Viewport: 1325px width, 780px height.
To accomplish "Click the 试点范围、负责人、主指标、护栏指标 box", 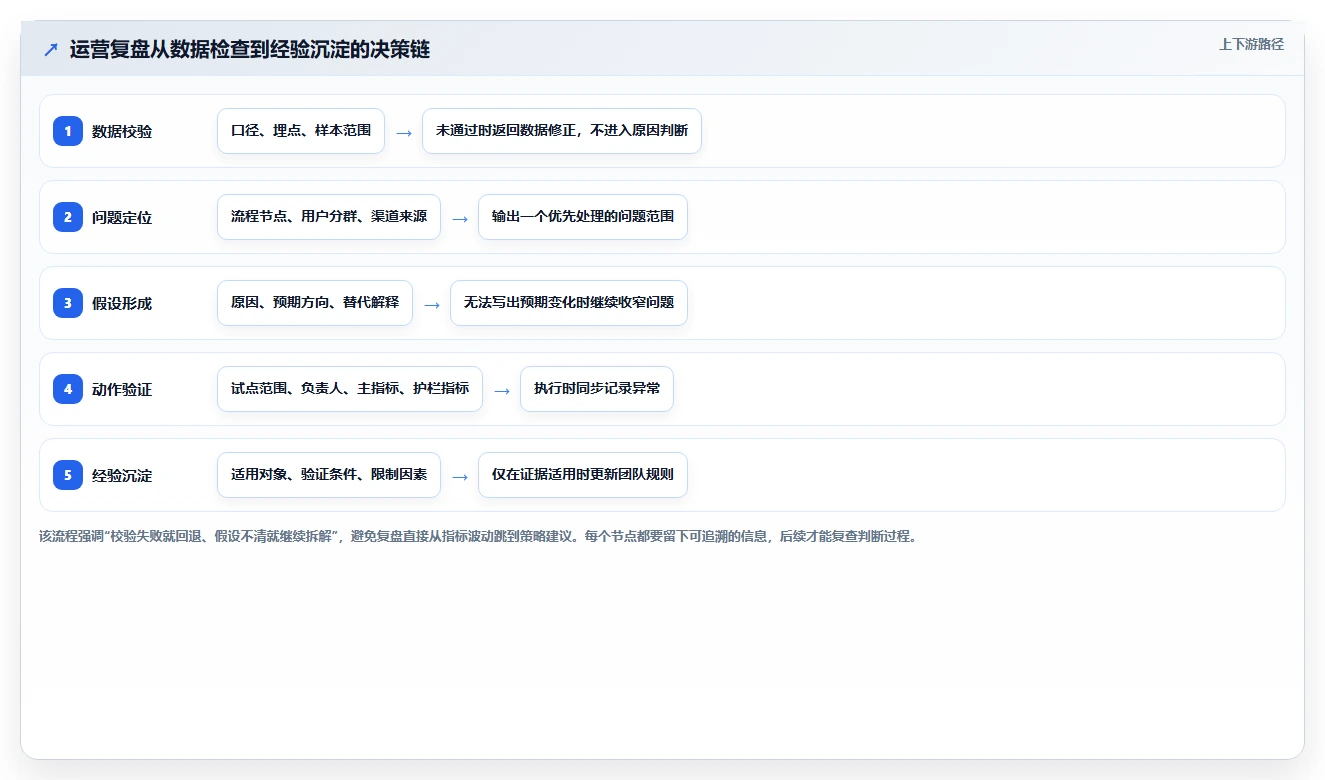I will pos(350,389).
